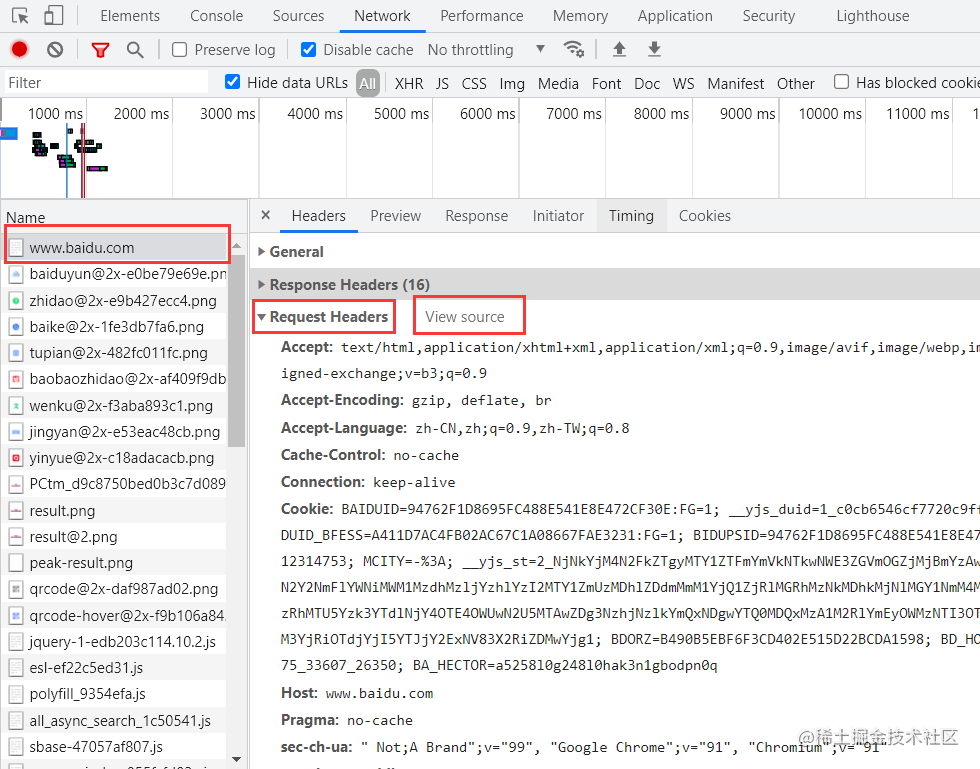Switch to the Performance panel
980x769 pixels.
coord(481,16)
